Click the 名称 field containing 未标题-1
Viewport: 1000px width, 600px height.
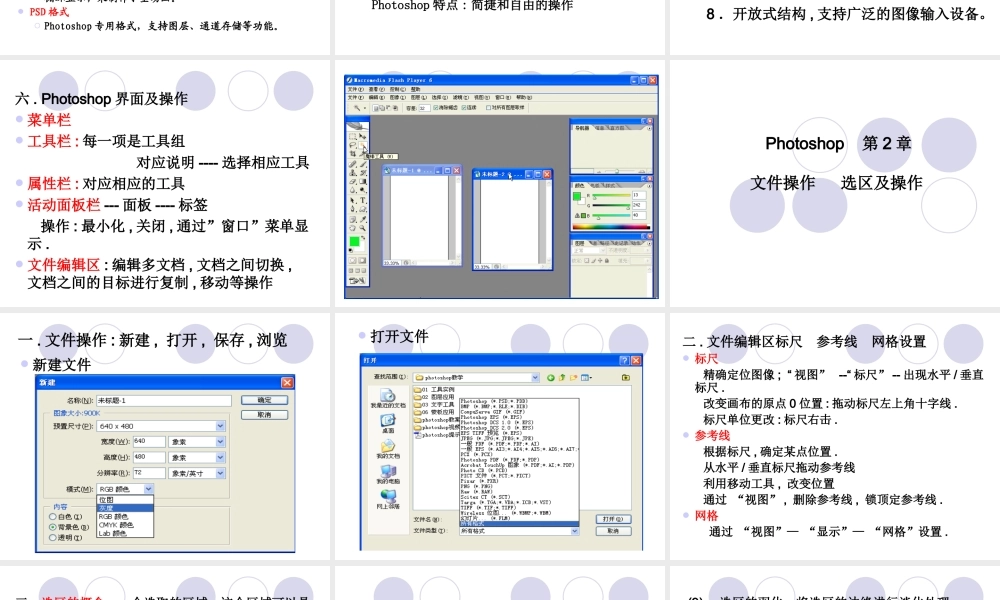click(164, 400)
